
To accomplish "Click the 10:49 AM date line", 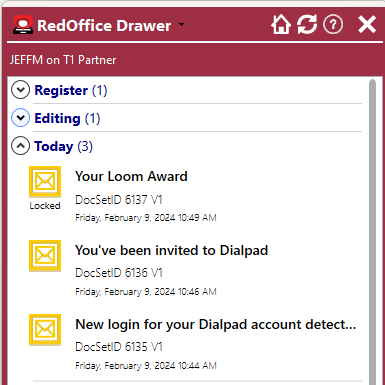I will [x=146, y=218].
